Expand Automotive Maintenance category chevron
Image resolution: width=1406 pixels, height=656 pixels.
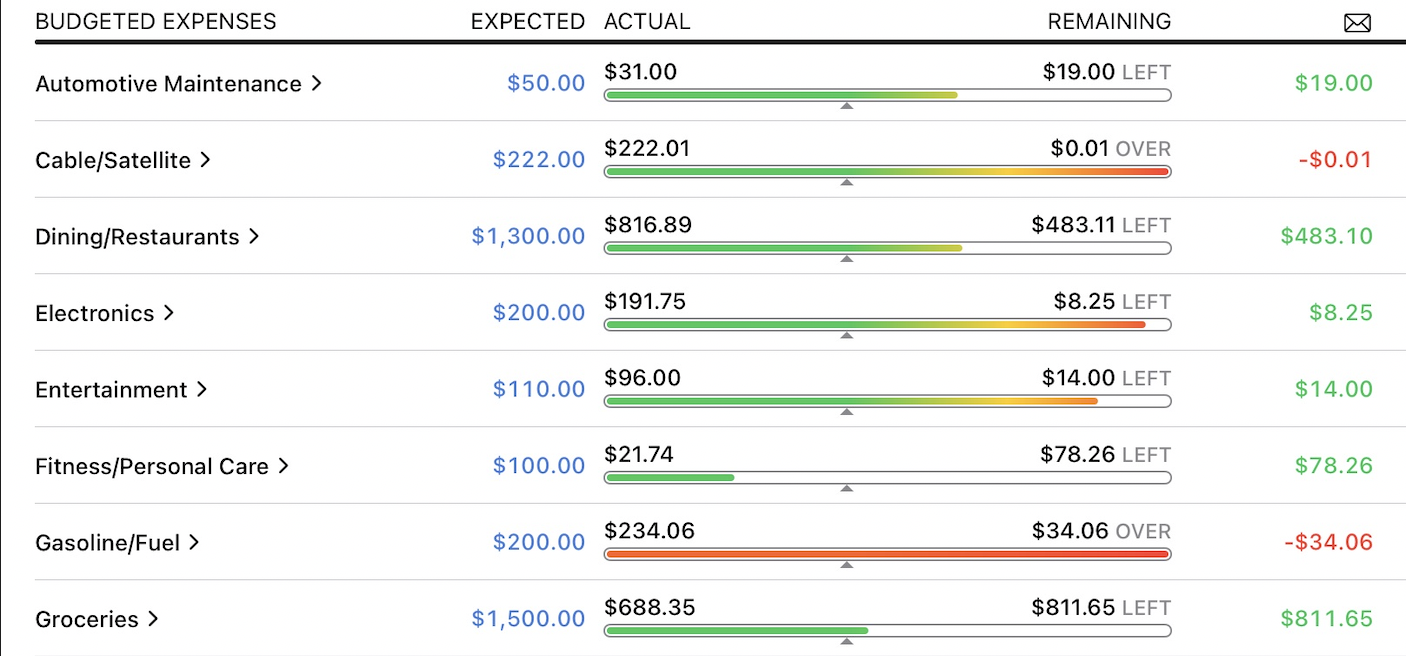[316, 84]
